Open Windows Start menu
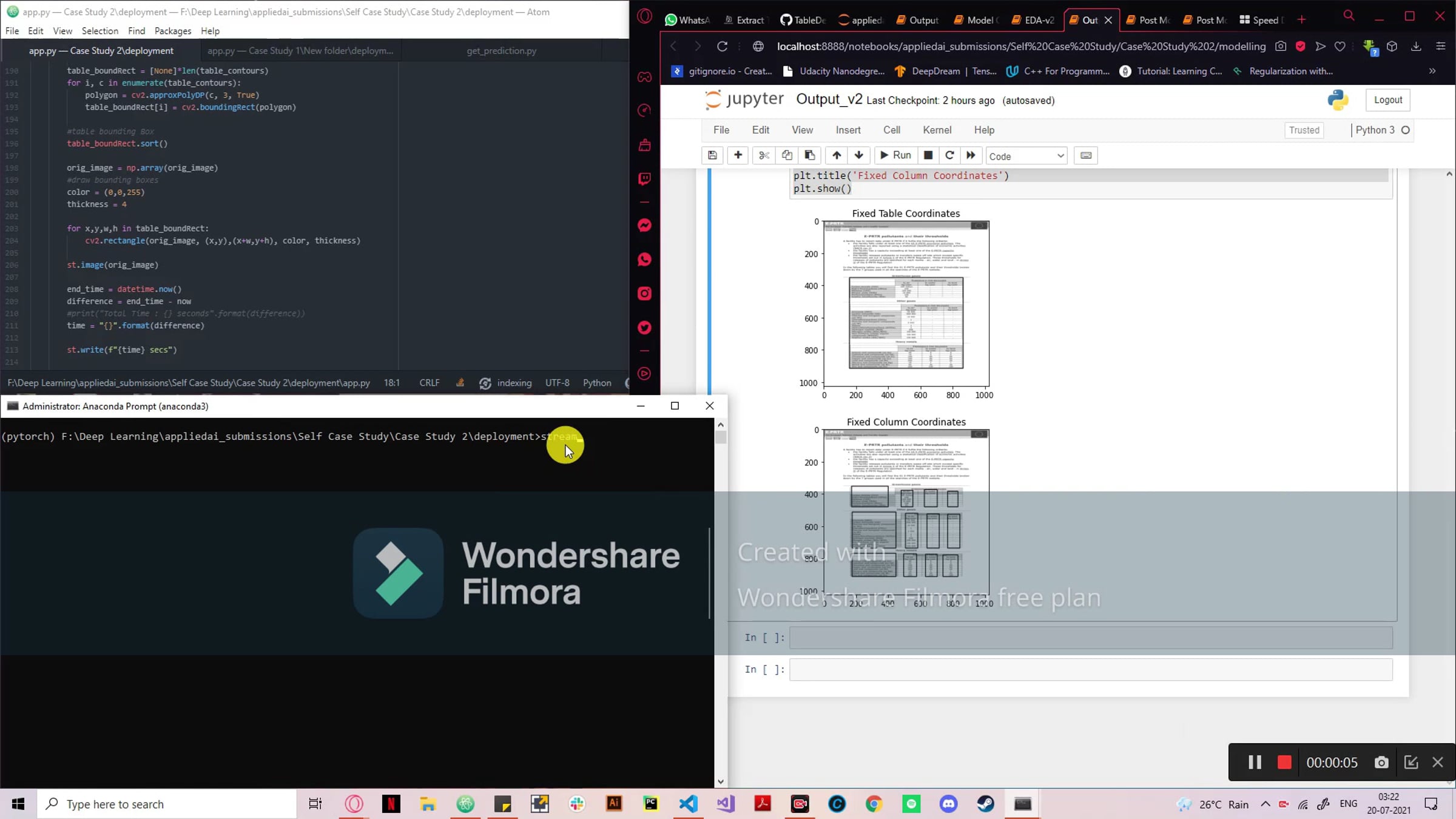Image resolution: width=1456 pixels, height=819 pixels. [x=18, y=804]
